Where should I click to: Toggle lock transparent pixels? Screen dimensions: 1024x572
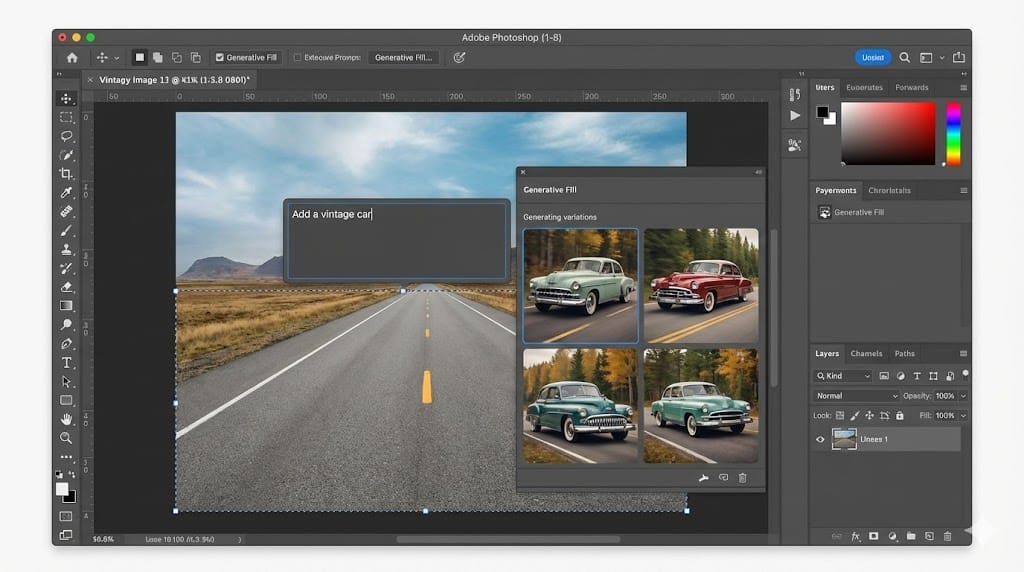pos(840,415)
